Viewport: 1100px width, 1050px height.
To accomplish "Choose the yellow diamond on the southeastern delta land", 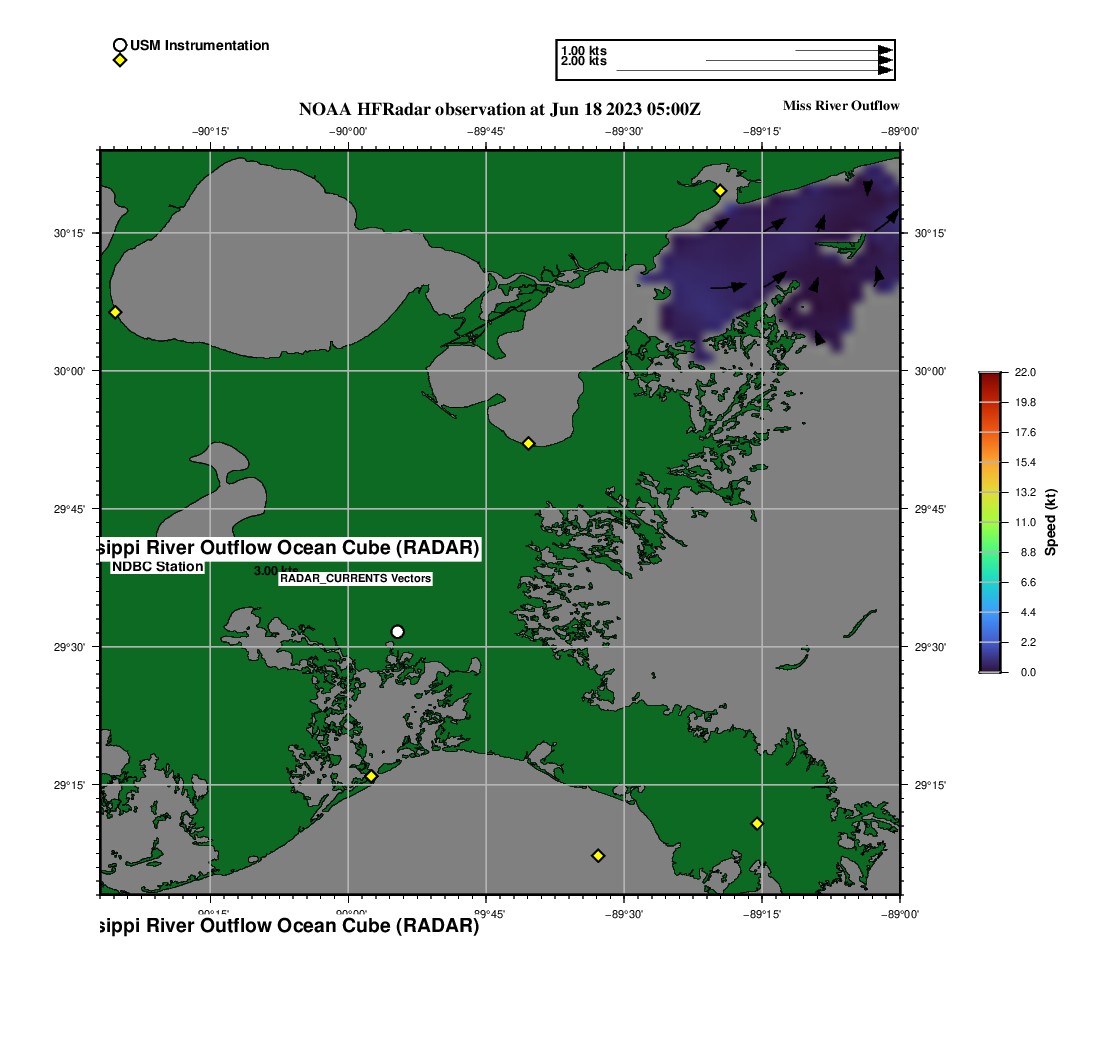I will click(x=757, y=823).
